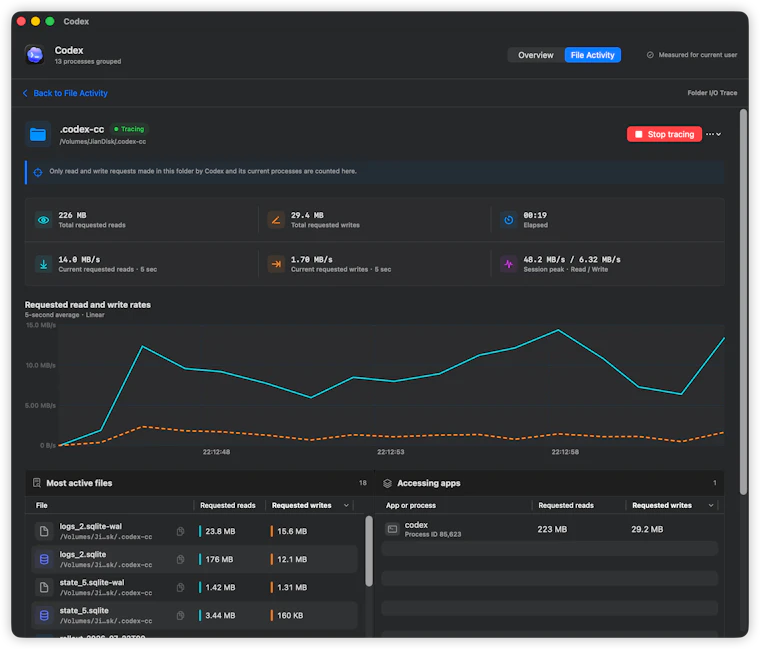Switch to the Overview tab
760x649 pixels.
(536, 55)
